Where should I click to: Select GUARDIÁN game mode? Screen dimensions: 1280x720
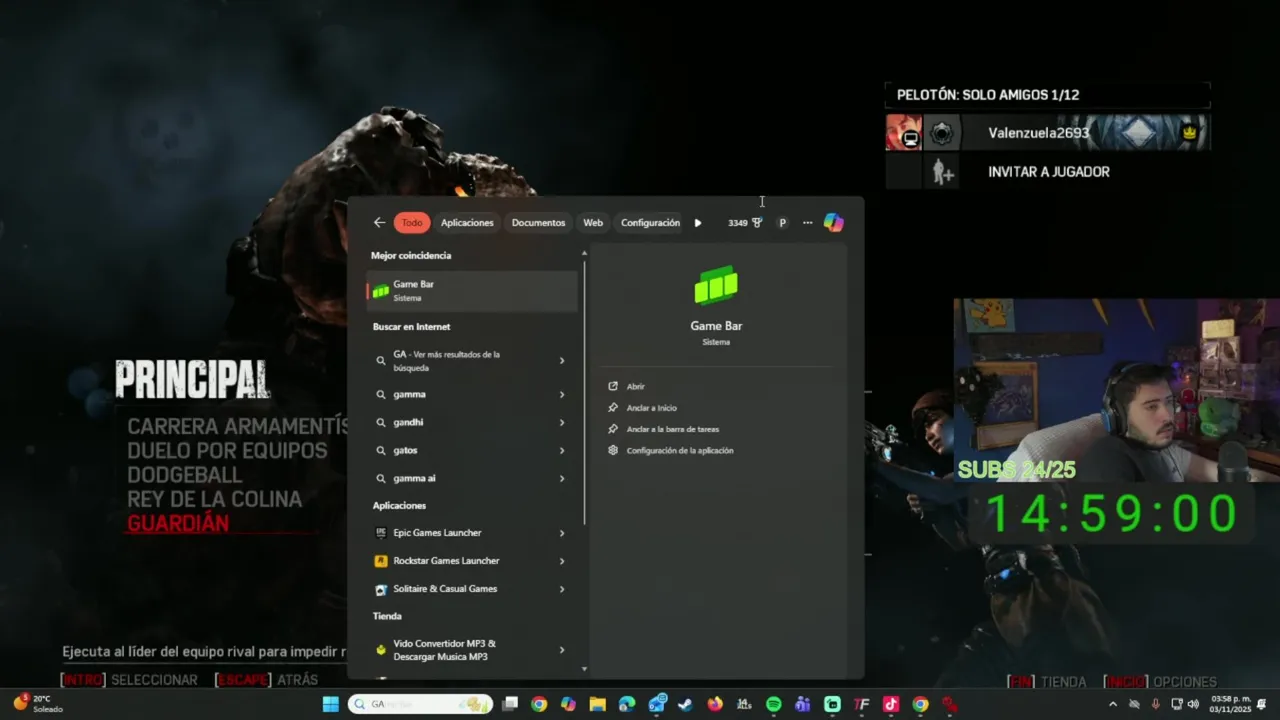178,523
